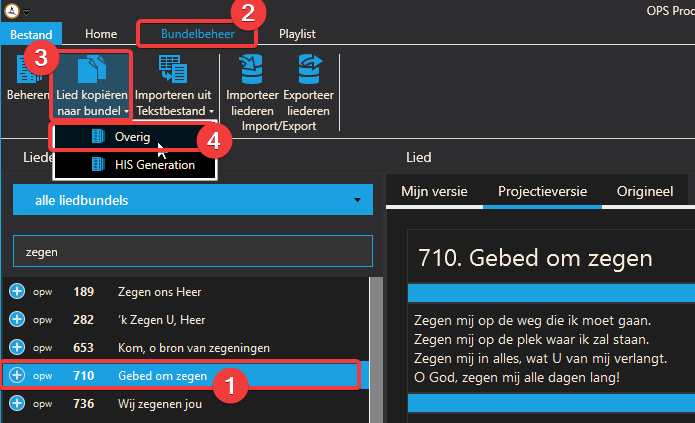Image resolution: width=695 pixels, height=423 pixels.
Task: Click the song heading 710. Gebed om zegen
Action: [535, 258]
